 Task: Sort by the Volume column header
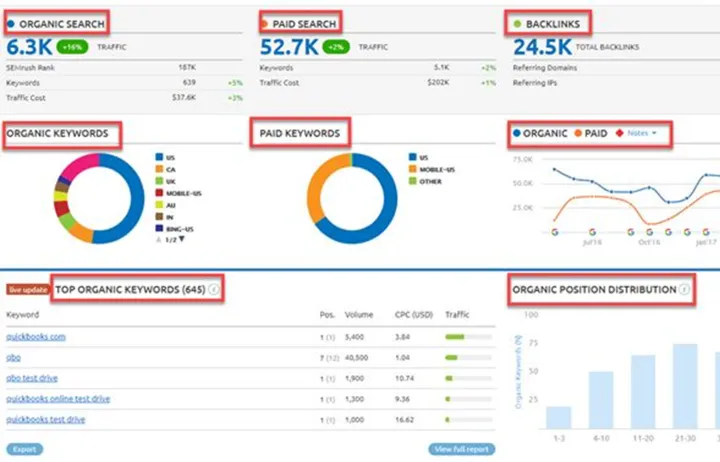point(359,315)
